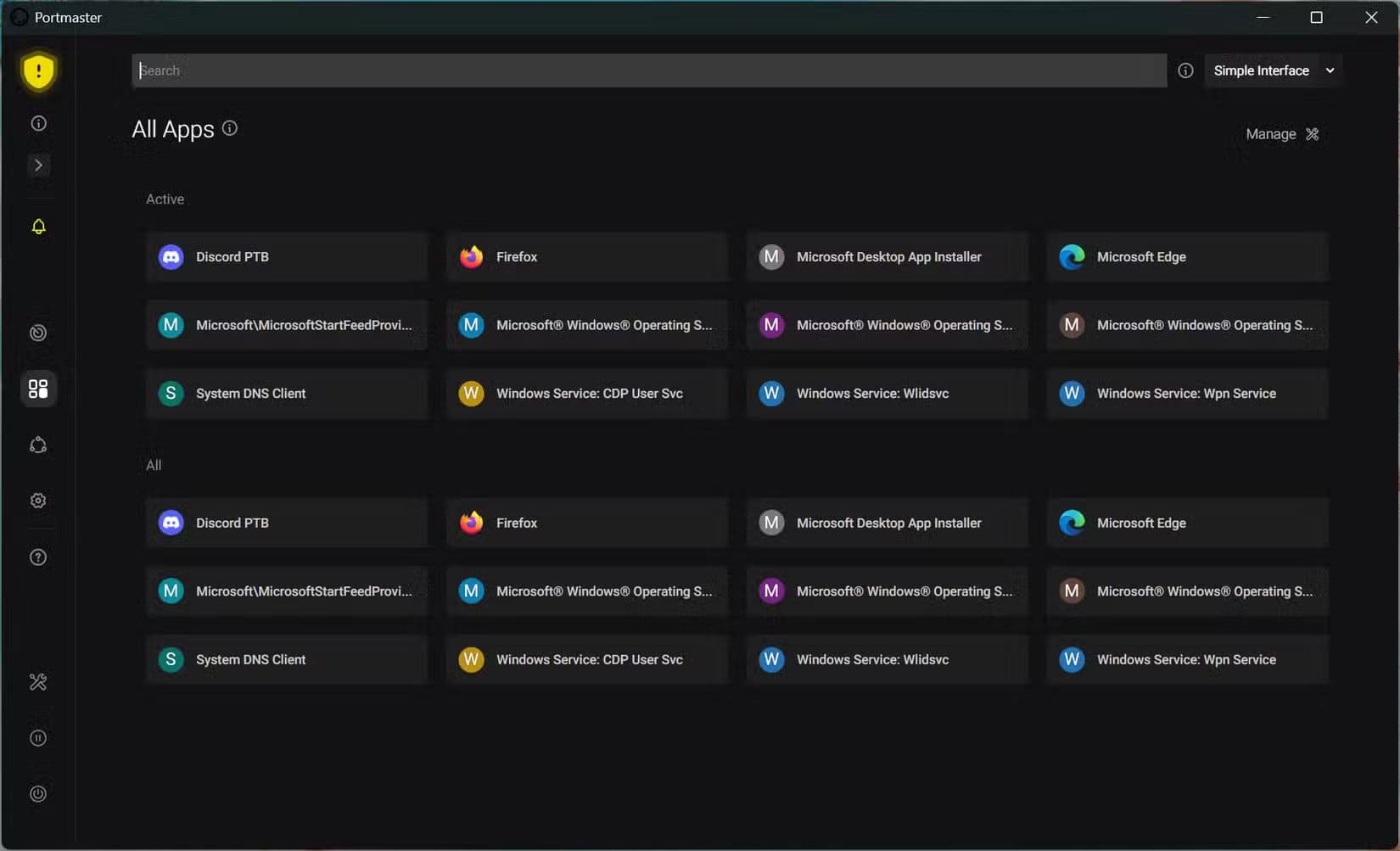The width and height of the screenshot is (1400, 851).
Task: Click the info icon beside All Apps
Action: pyautogui.click(x=230, y=128)
